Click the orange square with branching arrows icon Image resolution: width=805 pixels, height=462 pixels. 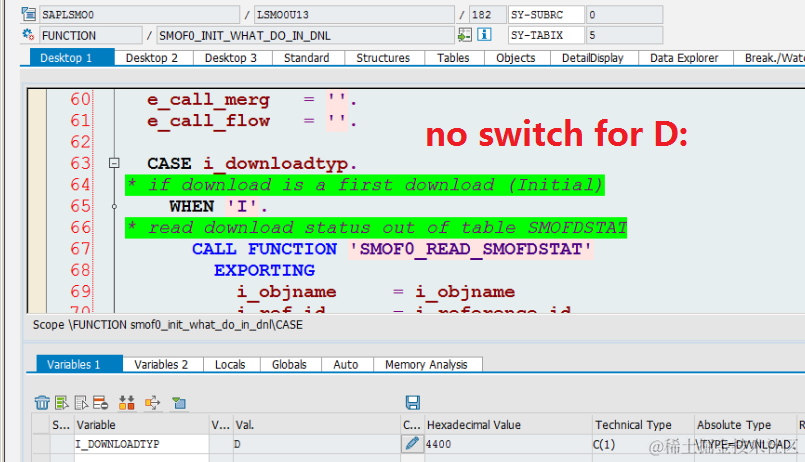(152, 403)
